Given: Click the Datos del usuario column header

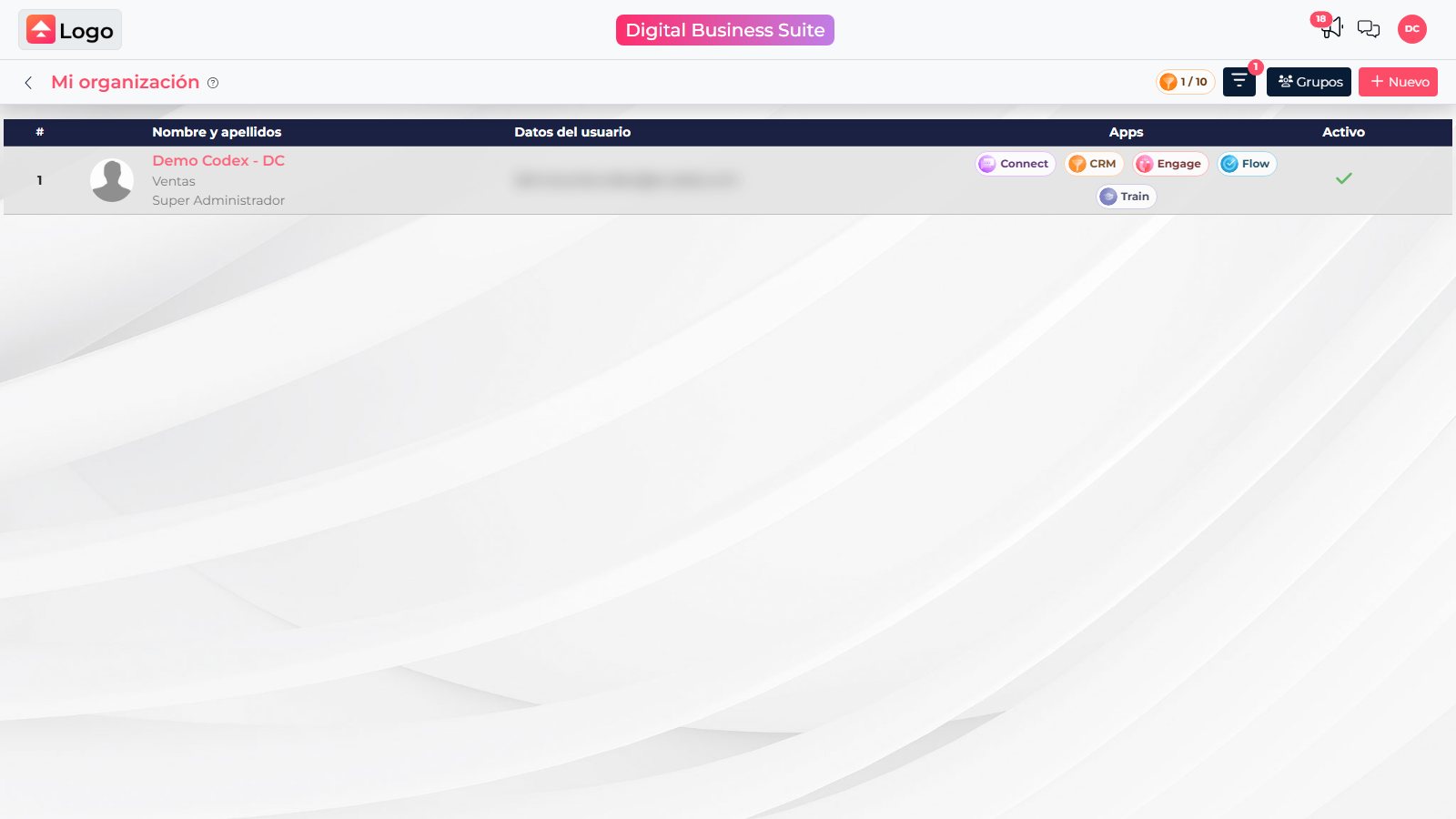Looking at the screenshot, I should tap(572, 132).
